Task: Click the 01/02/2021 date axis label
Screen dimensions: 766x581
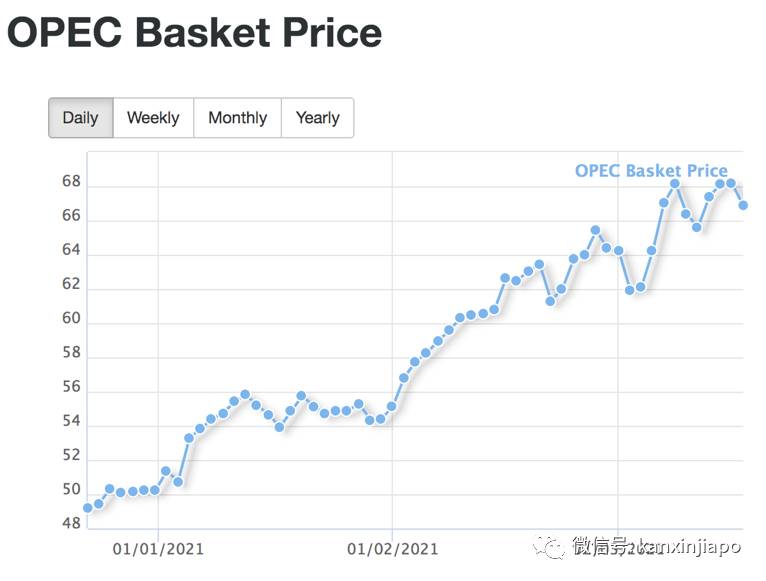Action: click(x=392, y=548)
